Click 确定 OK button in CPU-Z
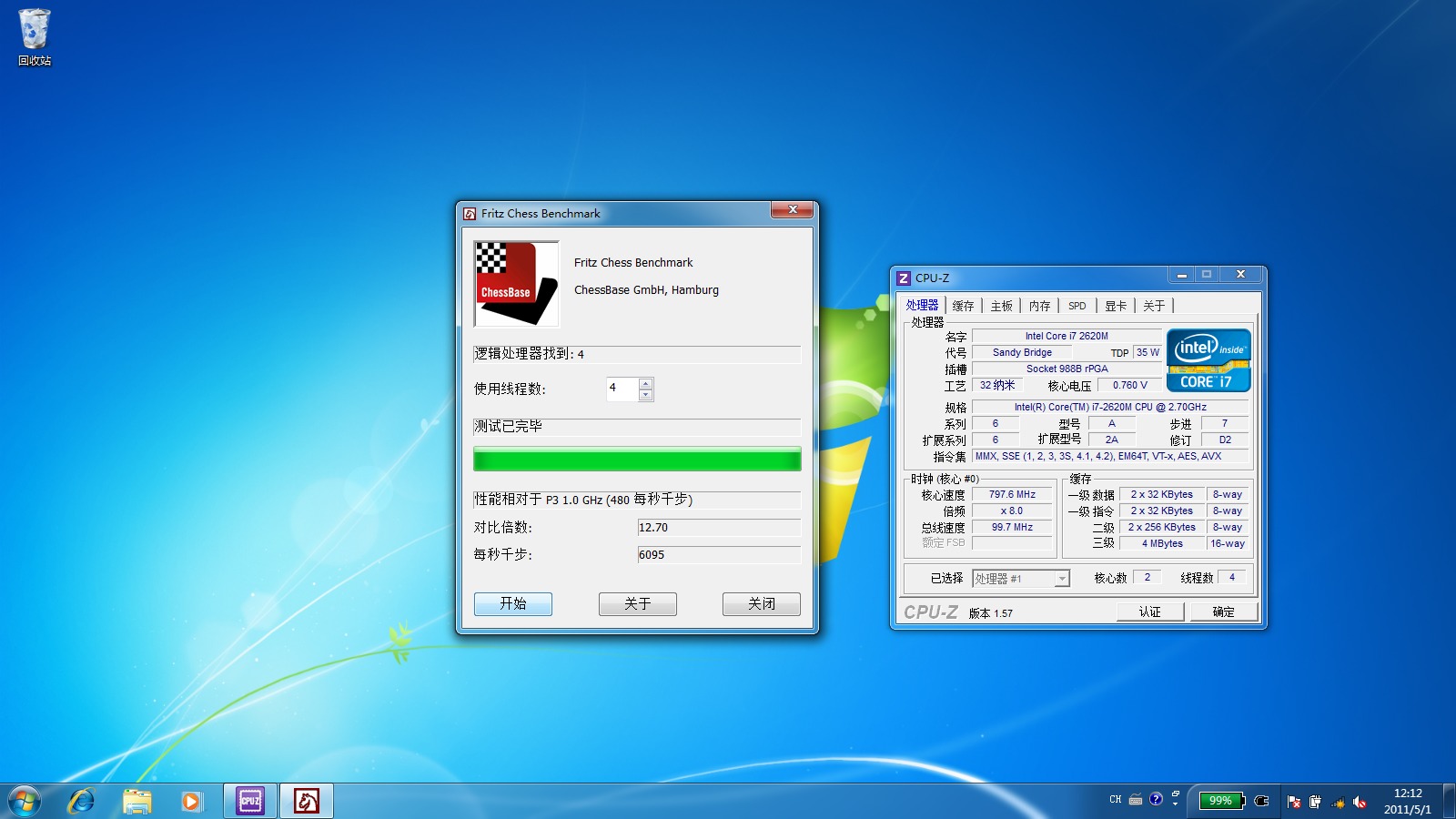Screen dimensions: 1456x819 1224,612
